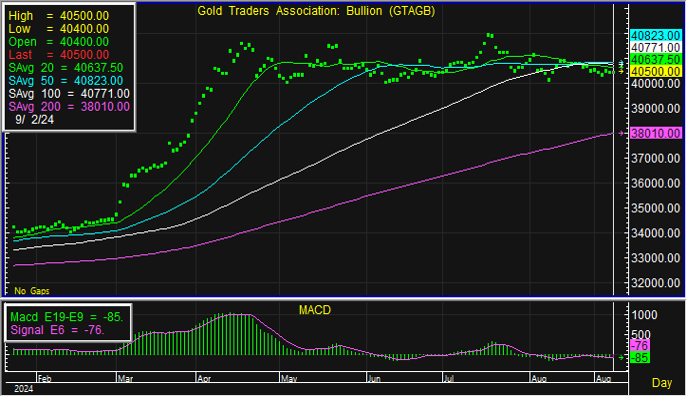Click the 40823.00 cyan price label

point(655,35)
